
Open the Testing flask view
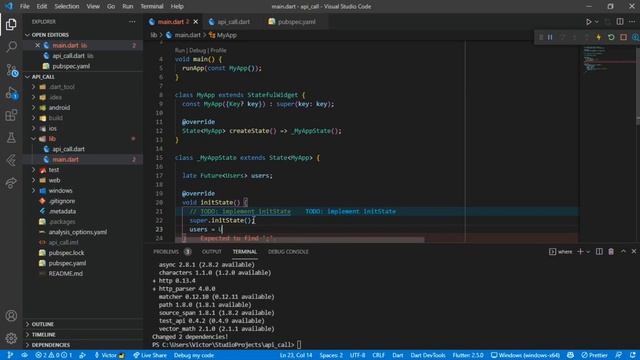[11, 138]
